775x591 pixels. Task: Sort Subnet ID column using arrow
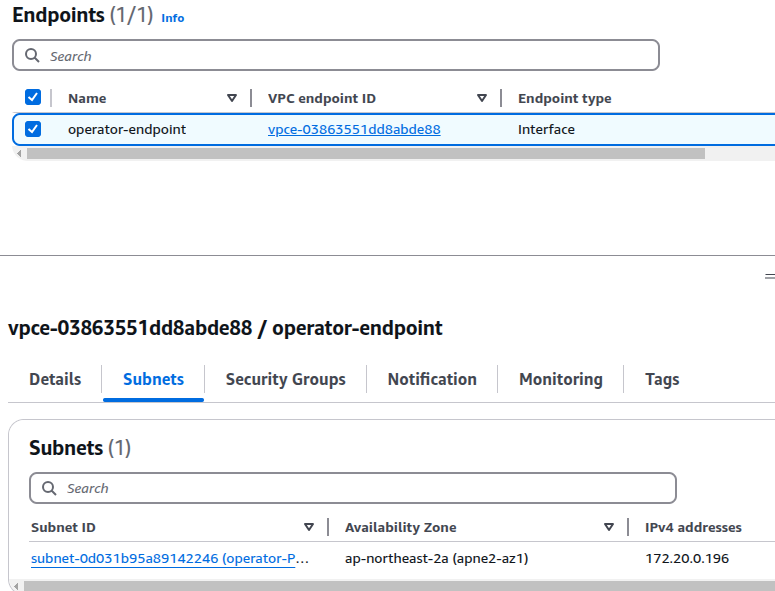(309, 527)
